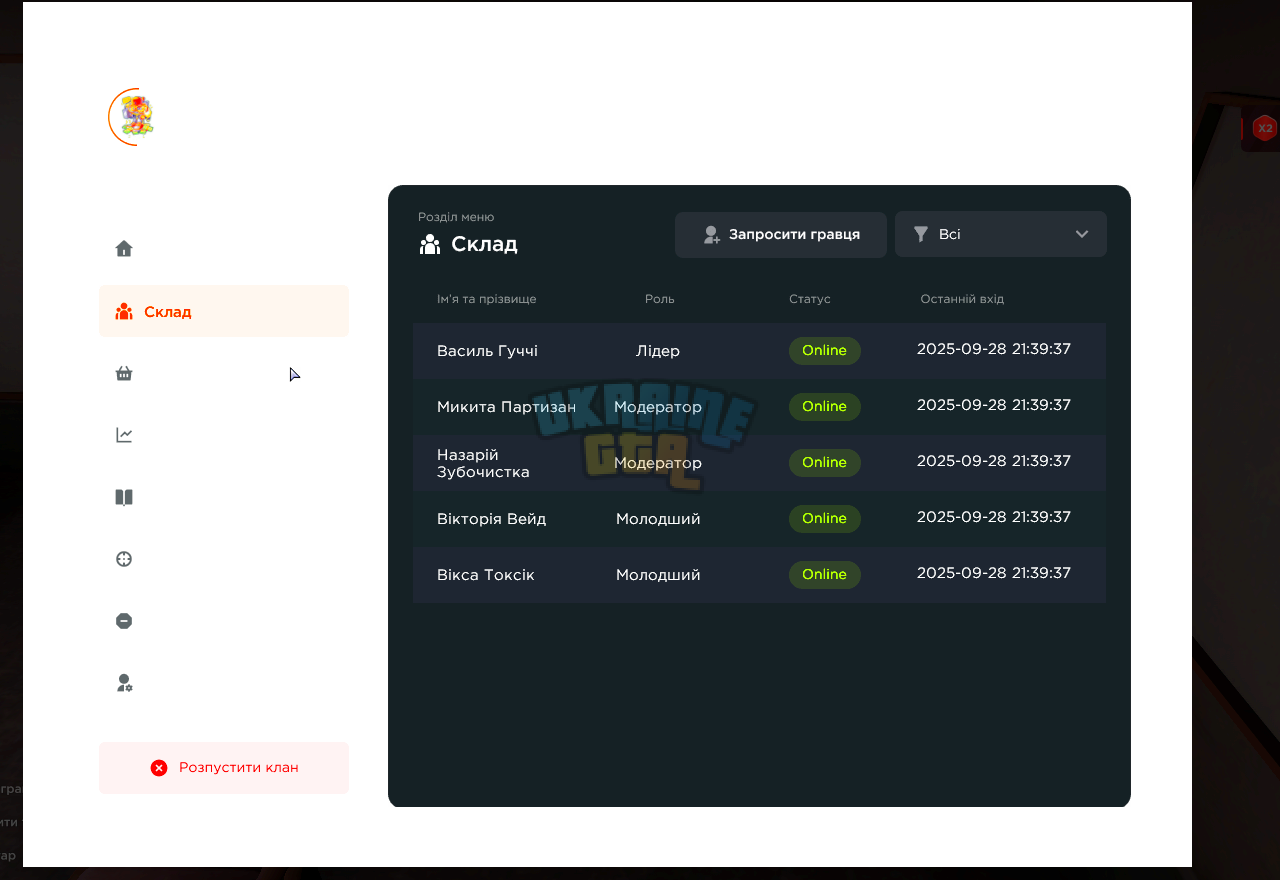Click Online status badge for Назарій Зубочистка

click(x=825, y=463)
